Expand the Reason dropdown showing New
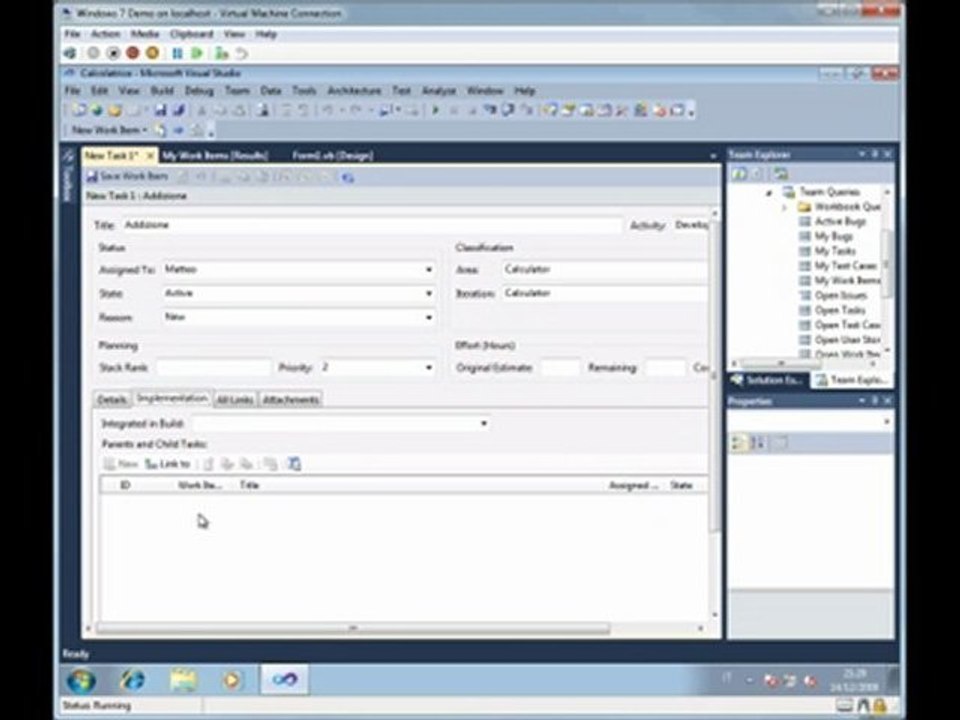This screenshot has height=720, width=960. (x=429, y=317)
